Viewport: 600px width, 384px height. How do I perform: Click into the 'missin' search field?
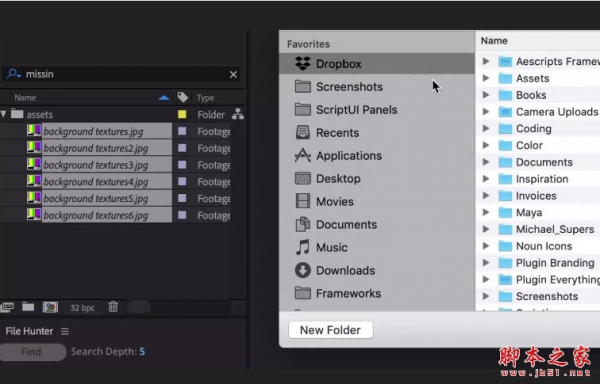tap(122, 74)
